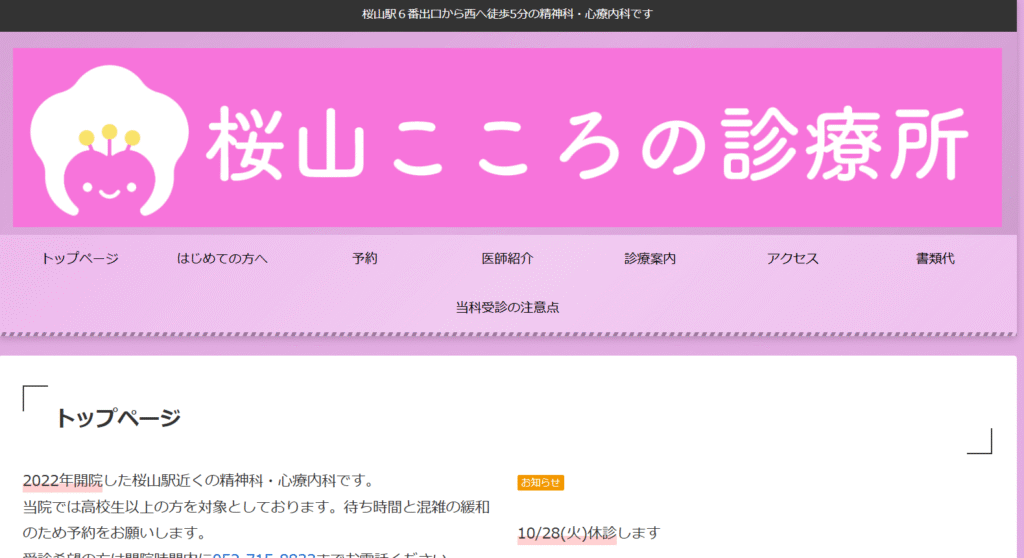This screenshot has width=1024, height=558.
Task: Click the トップページ page heading
Action: point(118,418)
